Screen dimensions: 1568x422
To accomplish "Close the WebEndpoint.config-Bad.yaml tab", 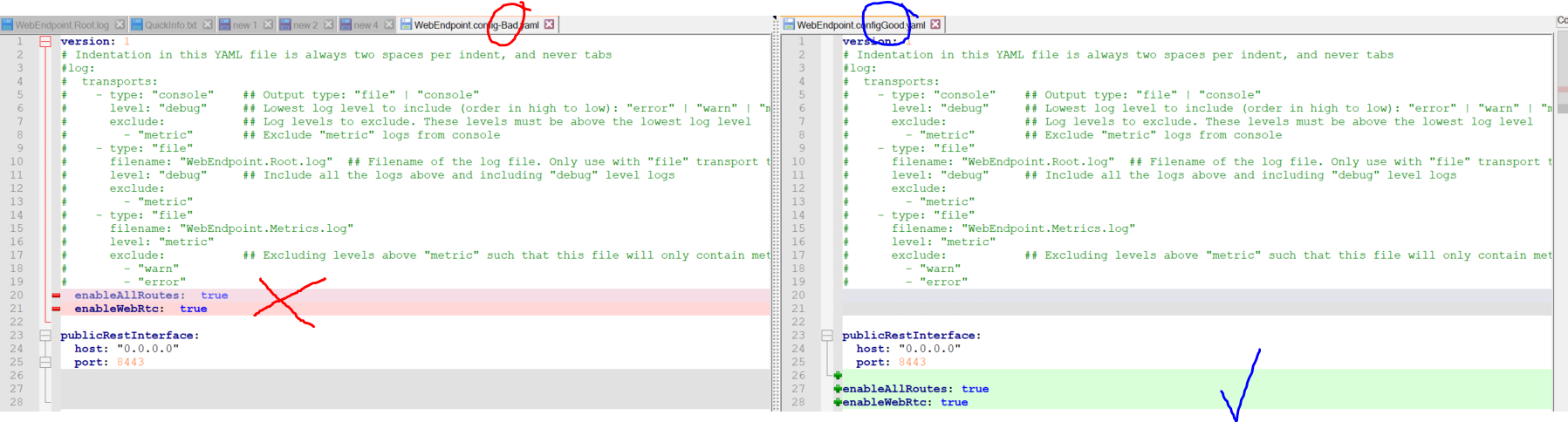I will point(549,24).
